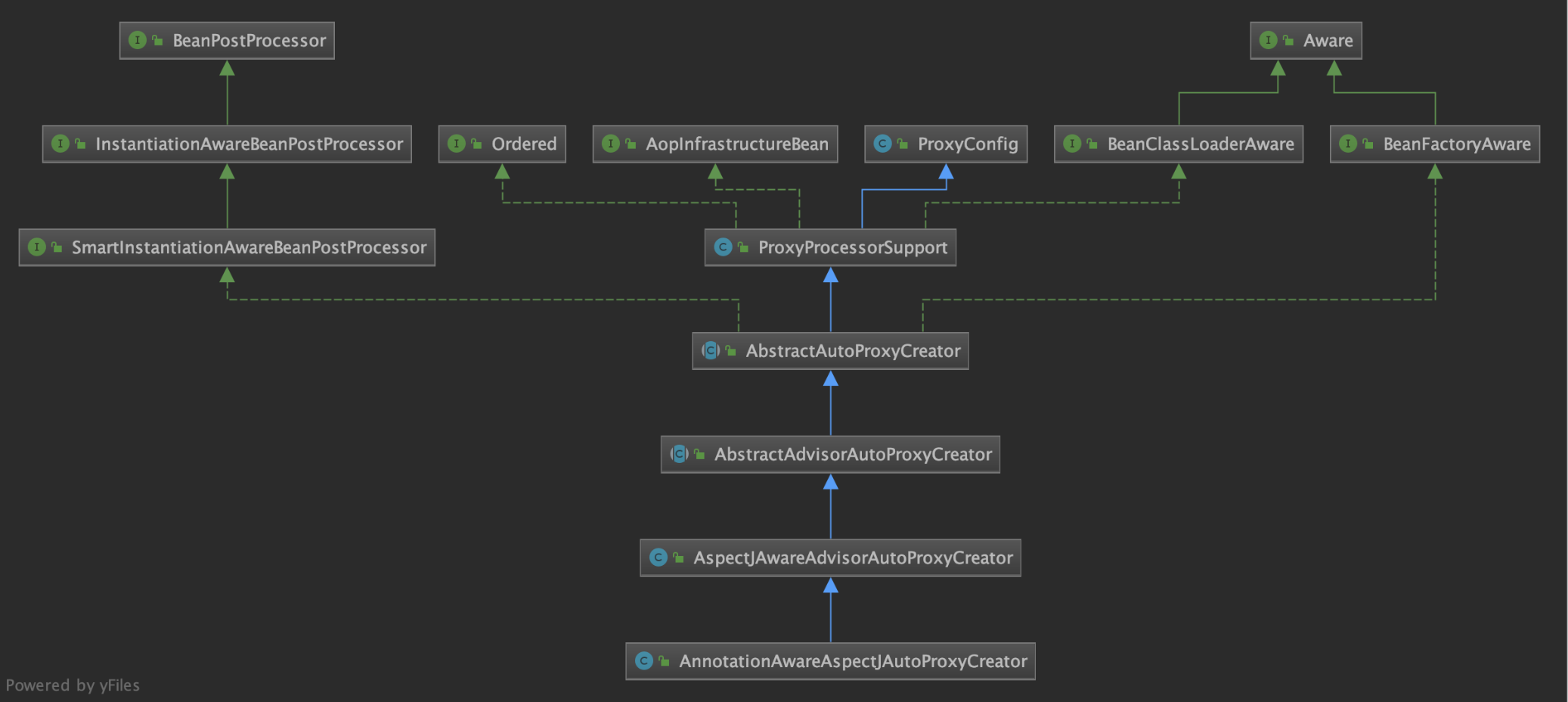Click the visibility lock icon beside ProxyConfig
This screenshot has width=1568, height=702.
[902, 144]
